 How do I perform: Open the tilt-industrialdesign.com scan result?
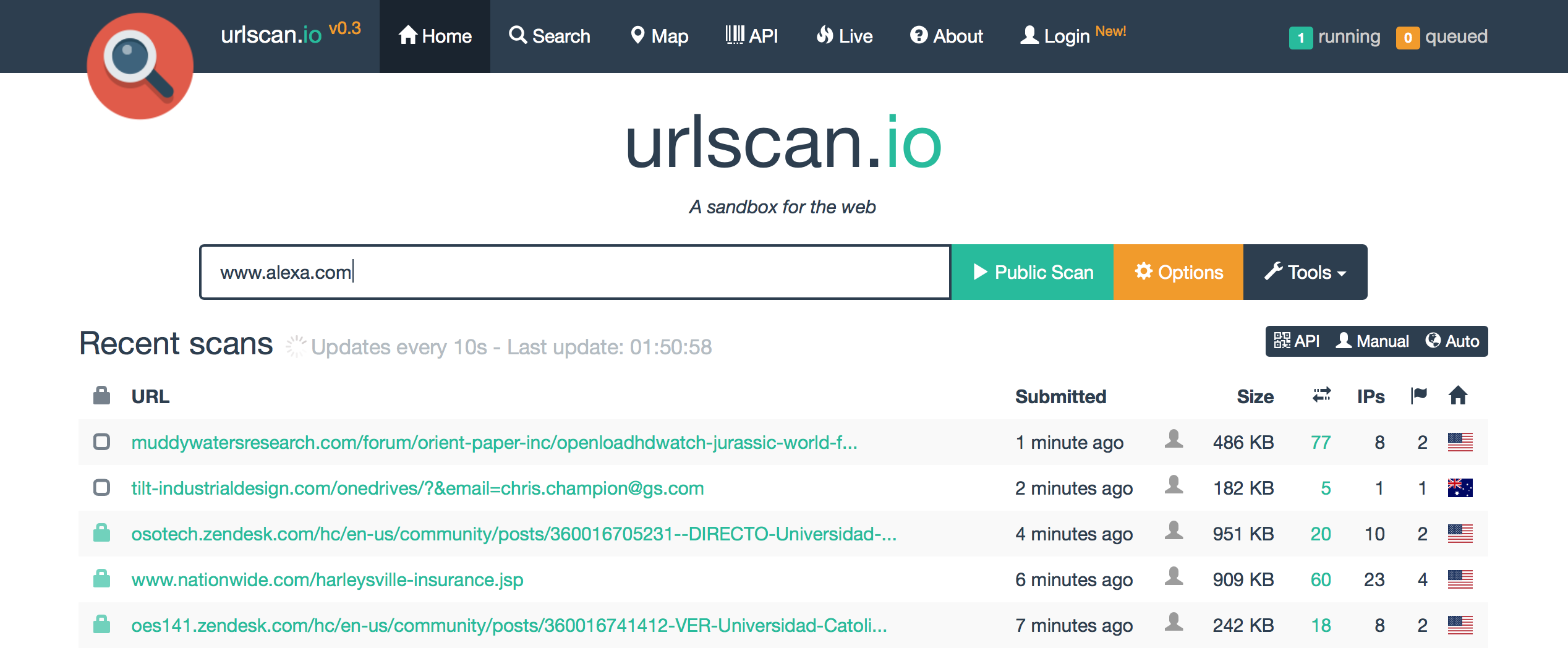click(417, 488)
